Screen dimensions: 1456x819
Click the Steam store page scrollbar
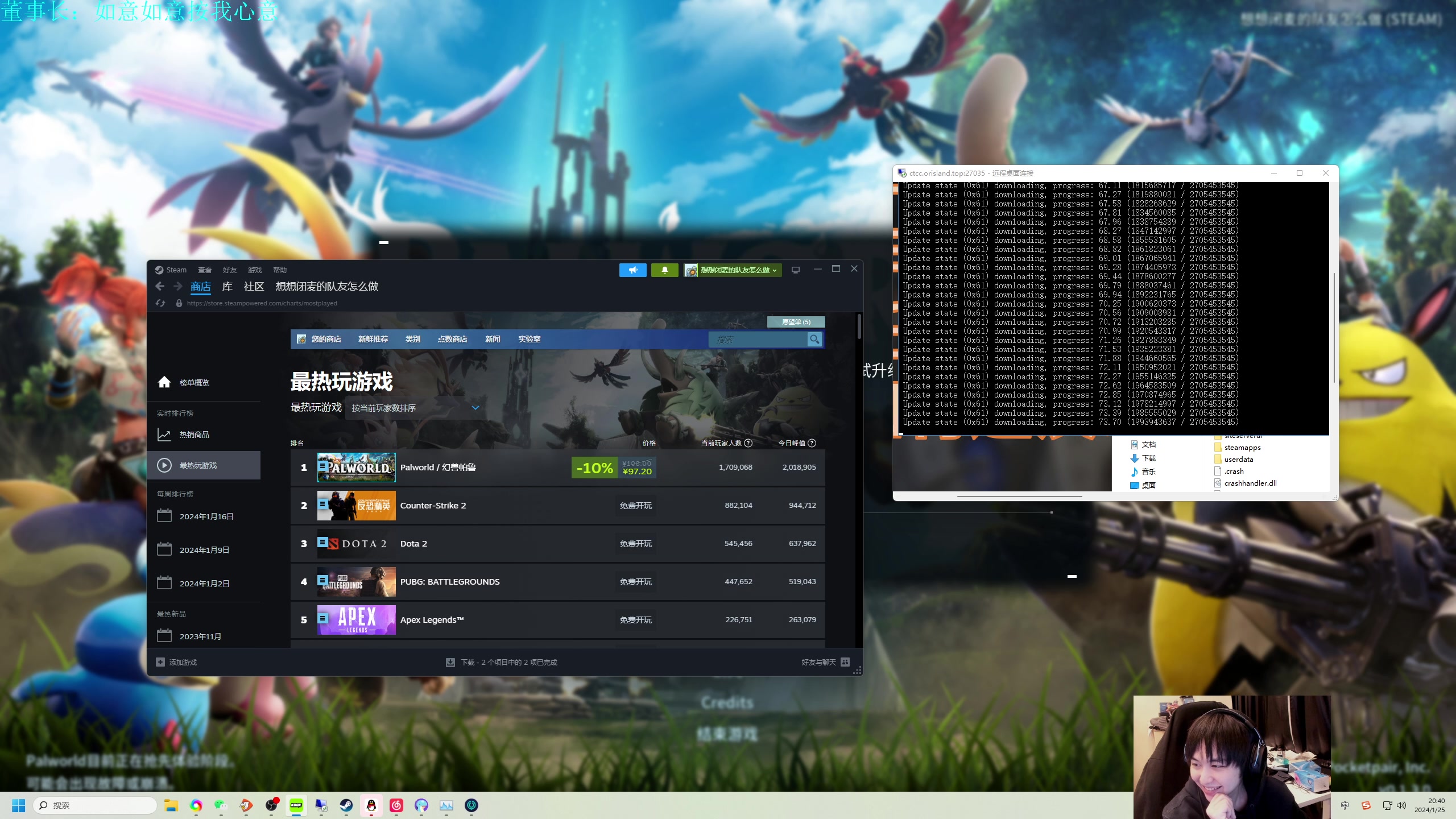pyautogui.click(x=859, y=326)
